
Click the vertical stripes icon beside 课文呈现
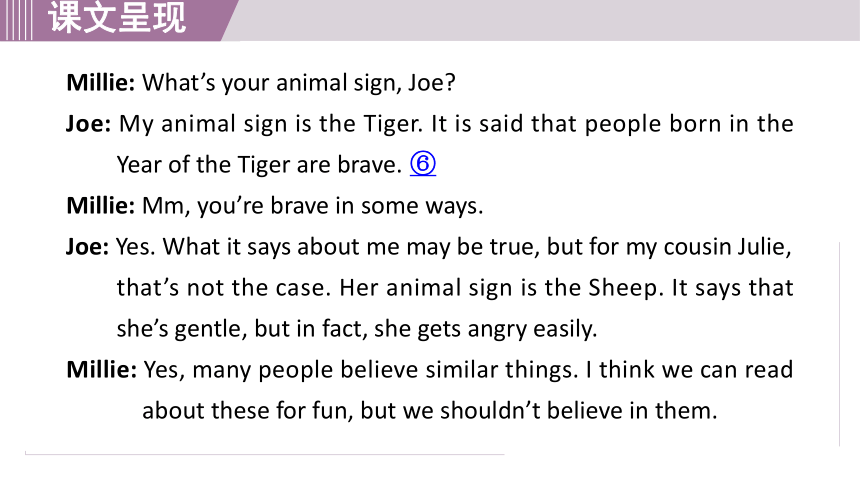[16, 20]
